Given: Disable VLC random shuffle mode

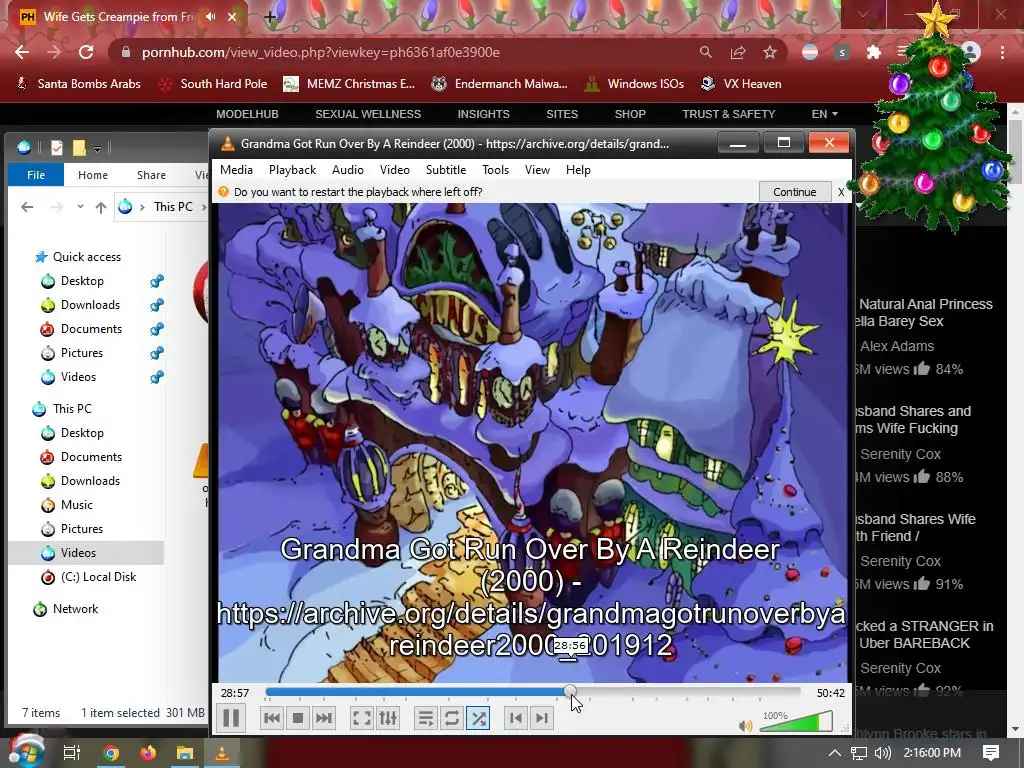Looking at the screenshot, I should tap(478, 718).
